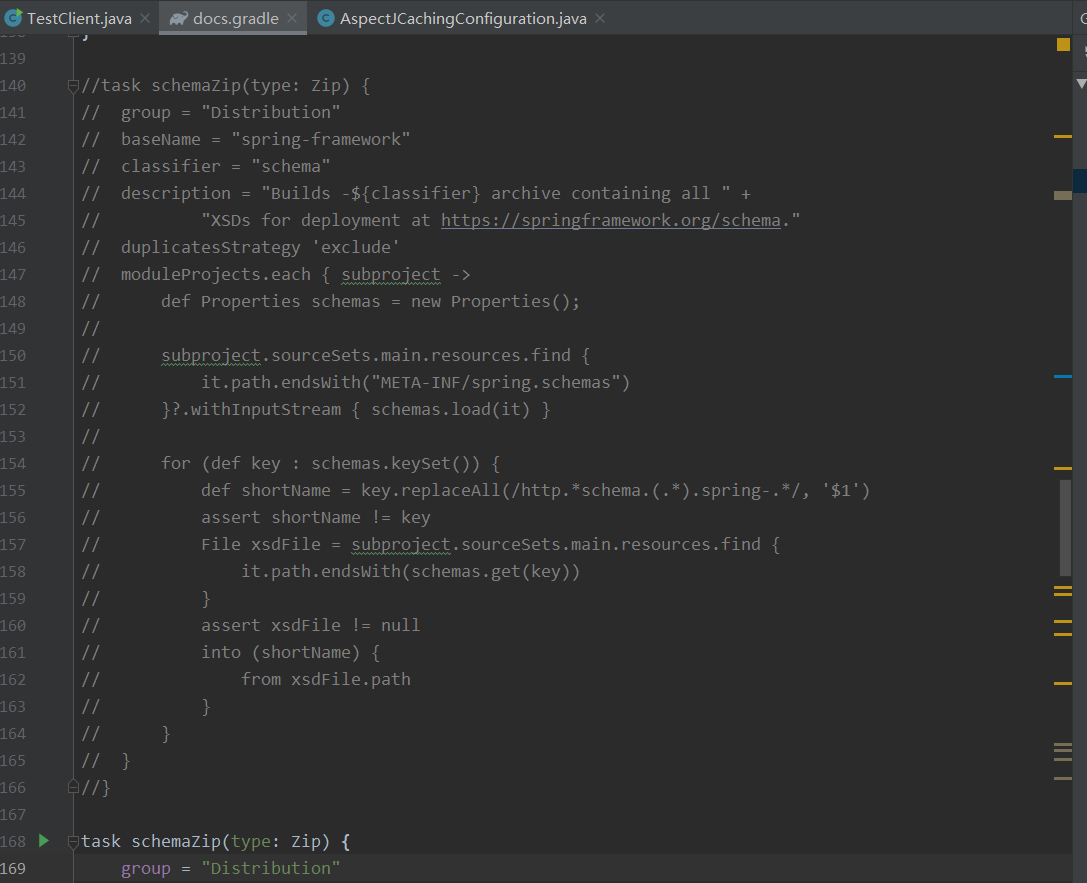The width and height of the screenshot is (1087, 883).
Task: Click the yellow inspection status indicator
Action: (1063, 45)
